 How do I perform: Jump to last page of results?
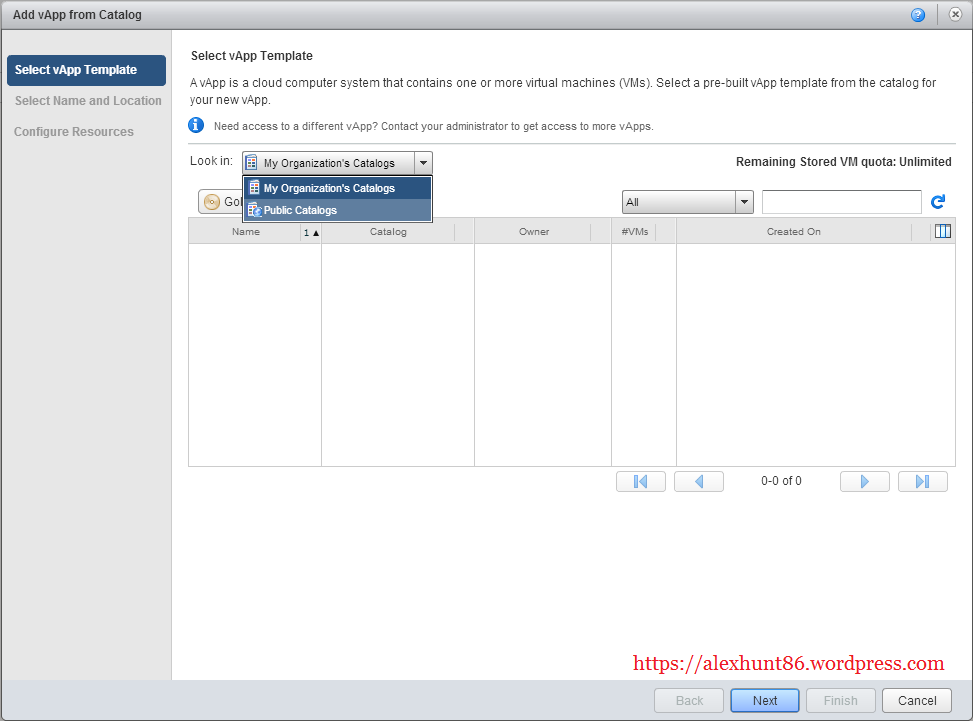coord(923,481)
